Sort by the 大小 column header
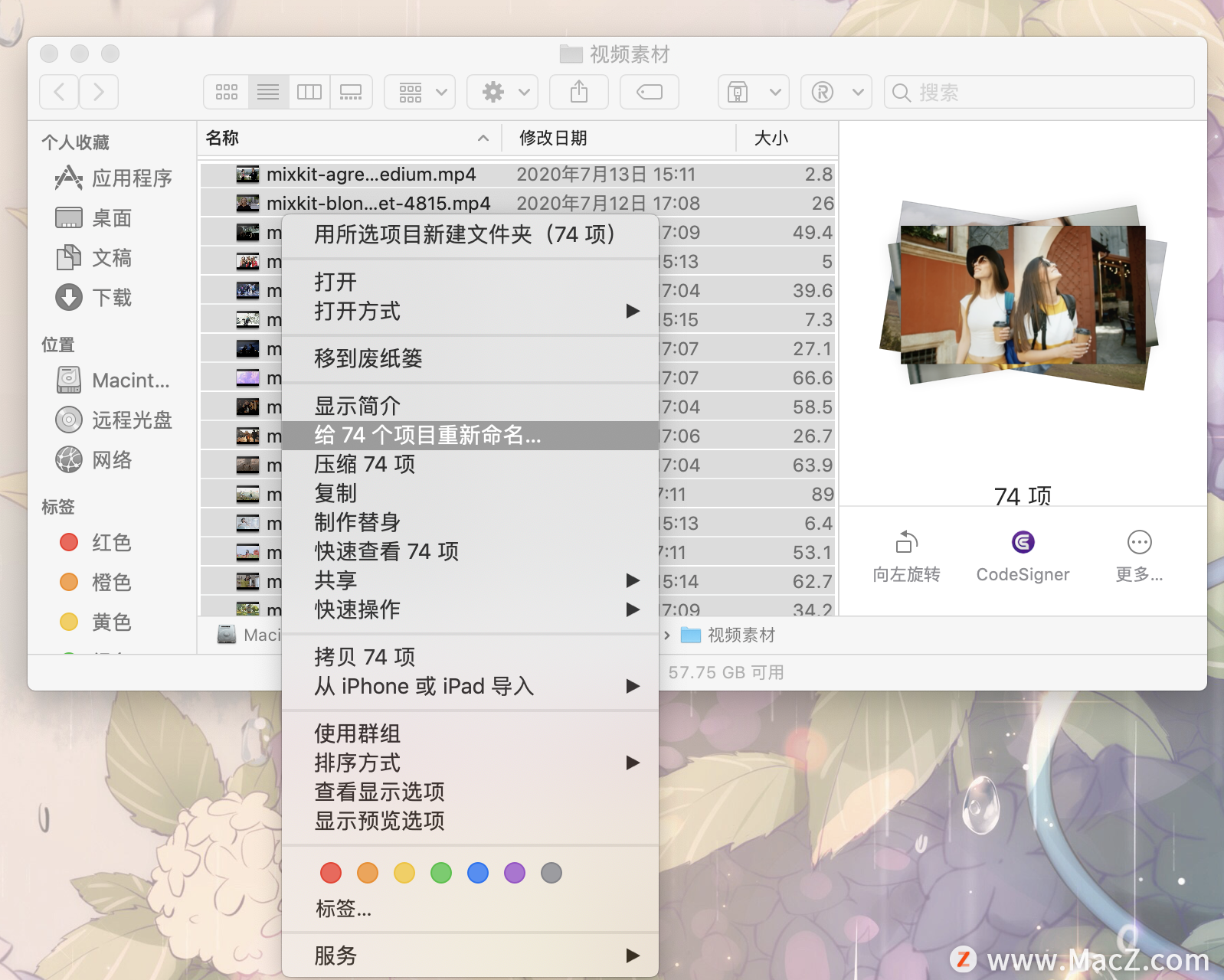1224x980 pixels. 787,138
